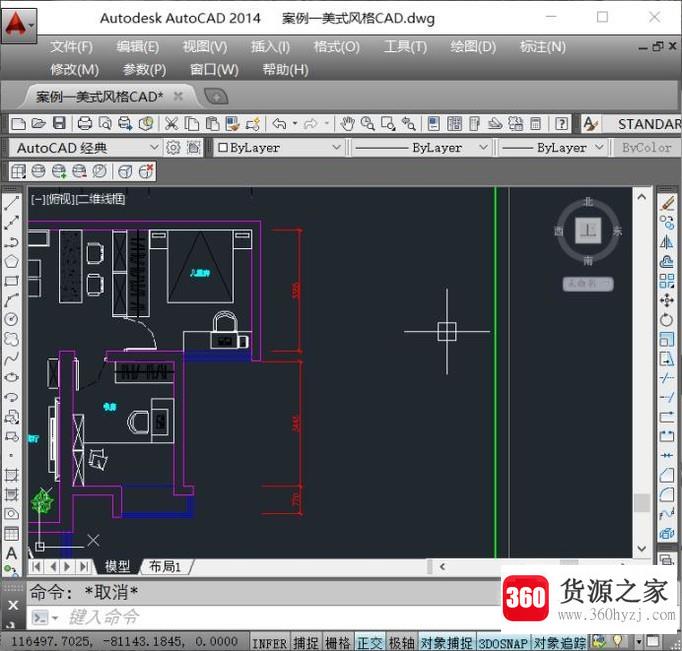Screen dimensions: 682x651
Task: Switch to the 模型 model tab
Action: (117, 566)
